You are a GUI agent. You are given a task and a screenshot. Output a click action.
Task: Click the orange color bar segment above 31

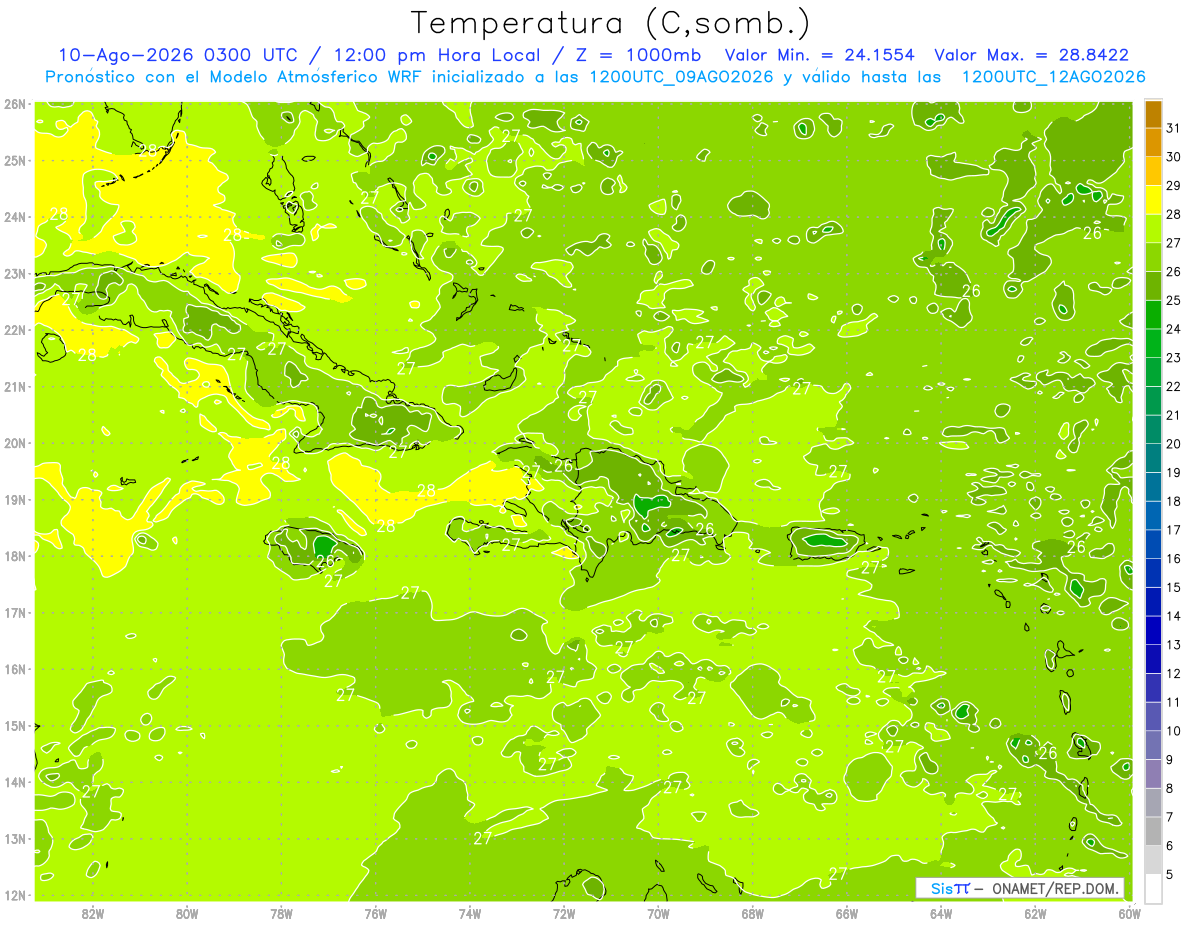(1153, 115)
